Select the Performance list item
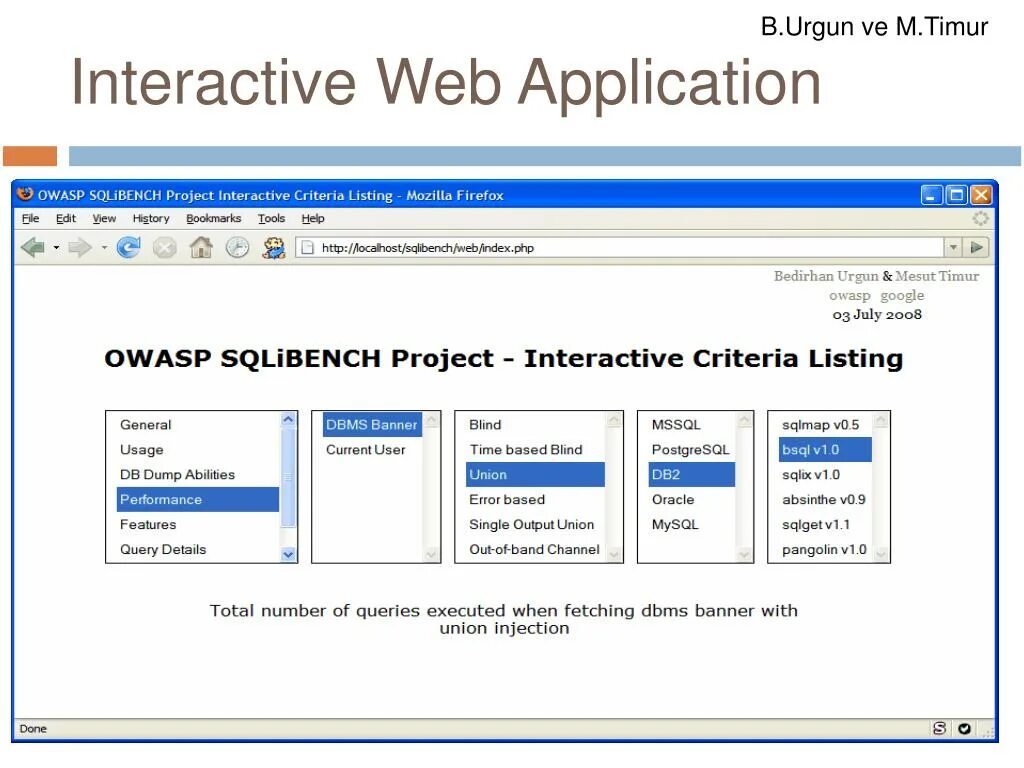The width and height of the screenshot is (1024, 768). tap(198, 500)
